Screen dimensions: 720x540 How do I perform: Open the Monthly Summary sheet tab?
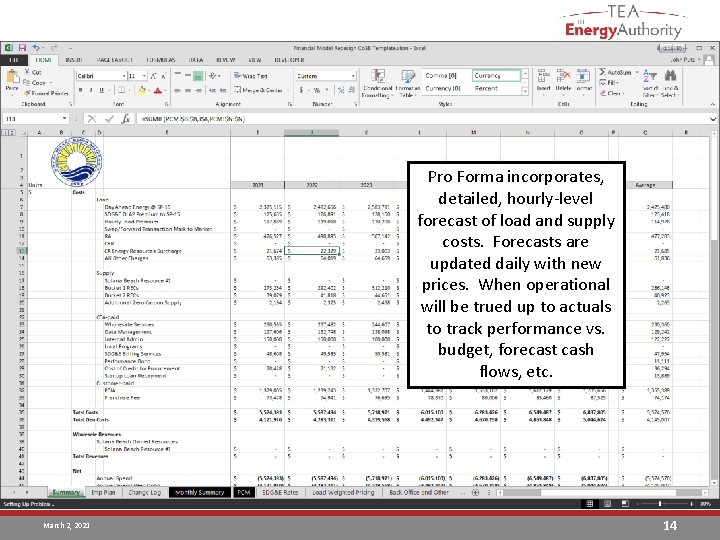[199, 492]
